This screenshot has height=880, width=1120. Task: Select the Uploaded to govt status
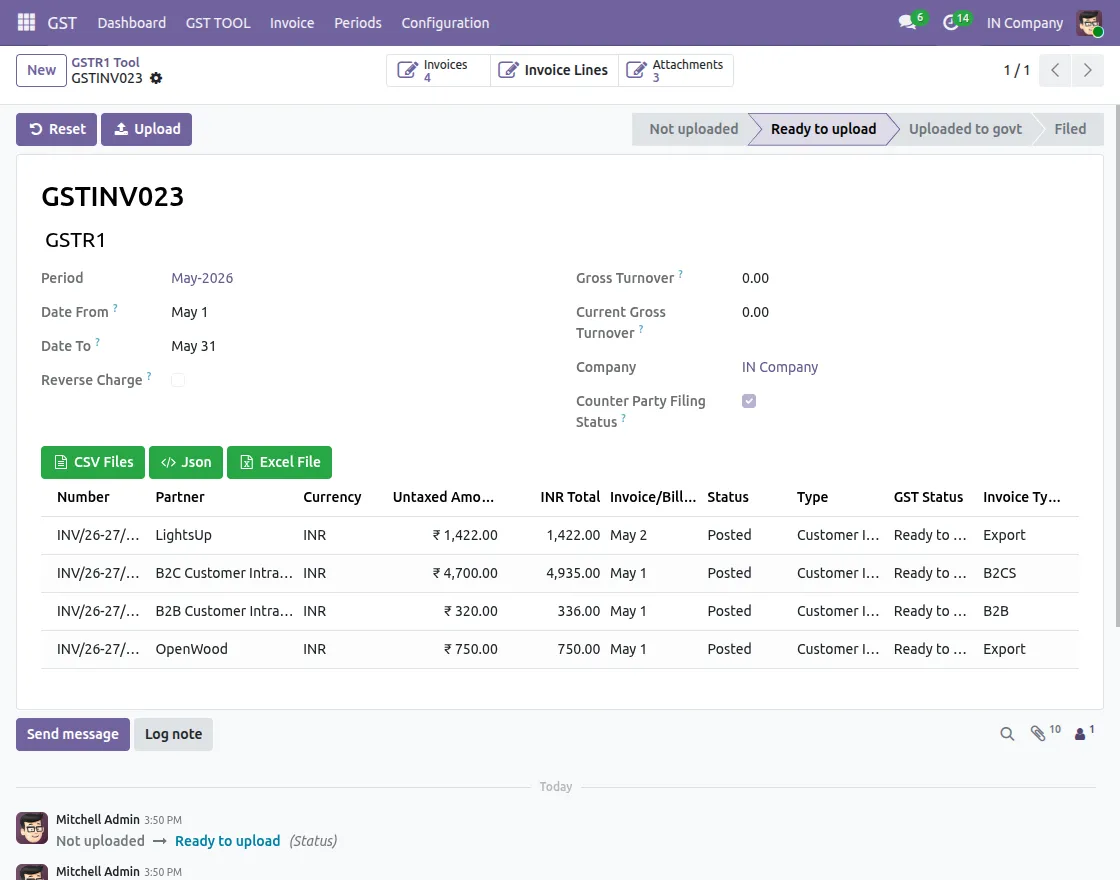pyautogui.click(x=965, y=129)
